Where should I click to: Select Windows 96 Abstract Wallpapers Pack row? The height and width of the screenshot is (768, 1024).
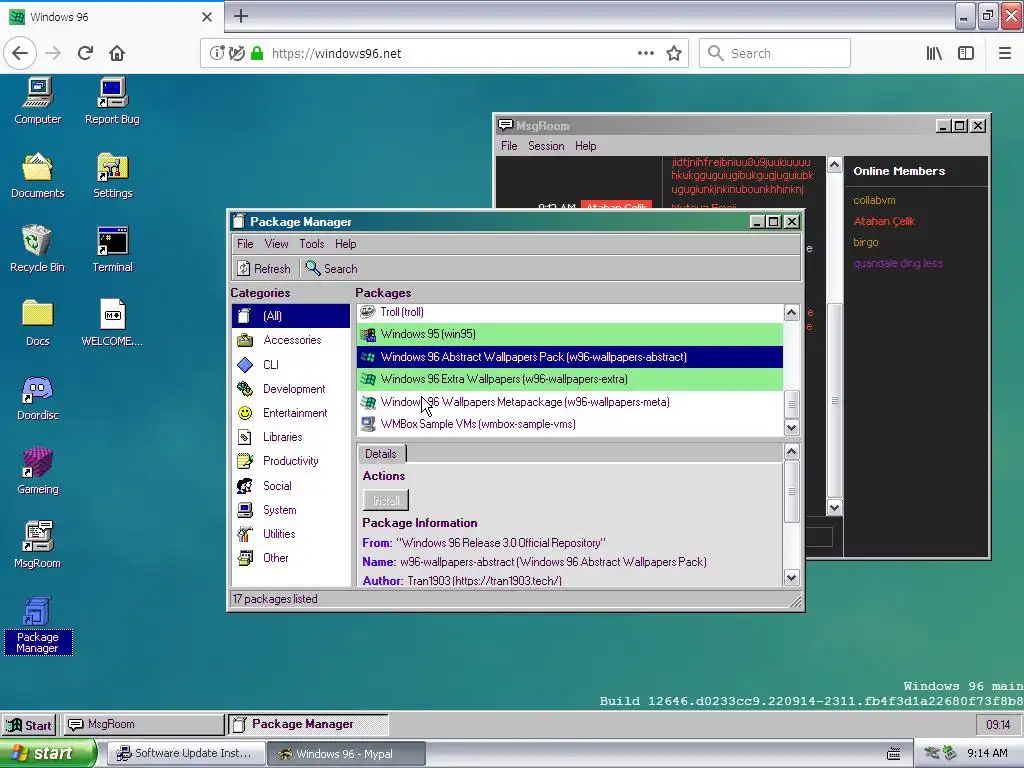[x=570, y=357]
